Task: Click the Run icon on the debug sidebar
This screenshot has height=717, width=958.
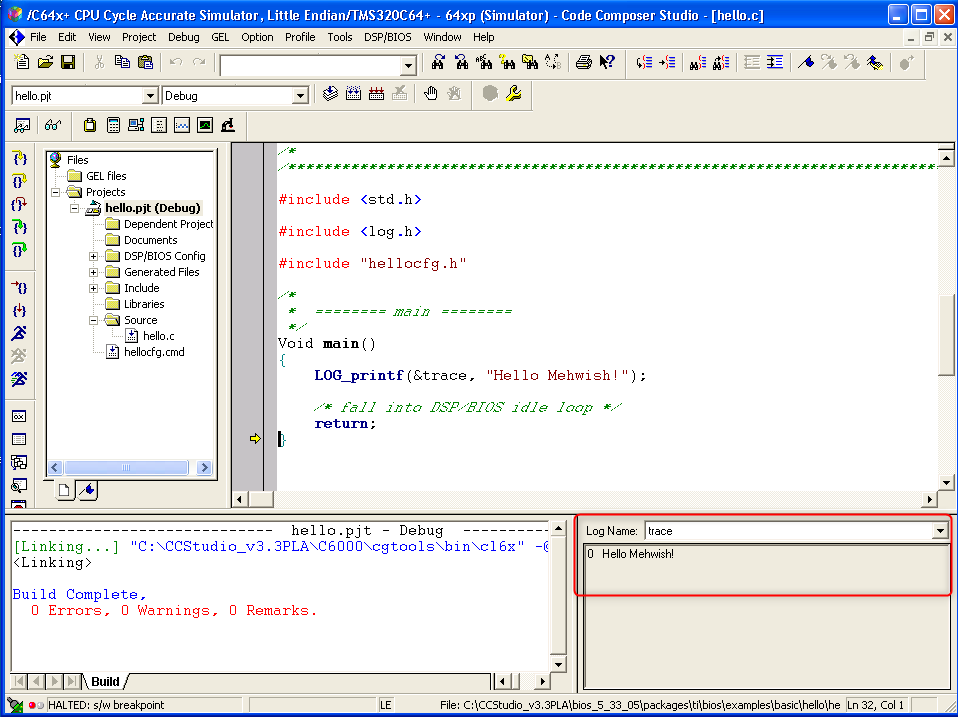Action: click(19, 333)
